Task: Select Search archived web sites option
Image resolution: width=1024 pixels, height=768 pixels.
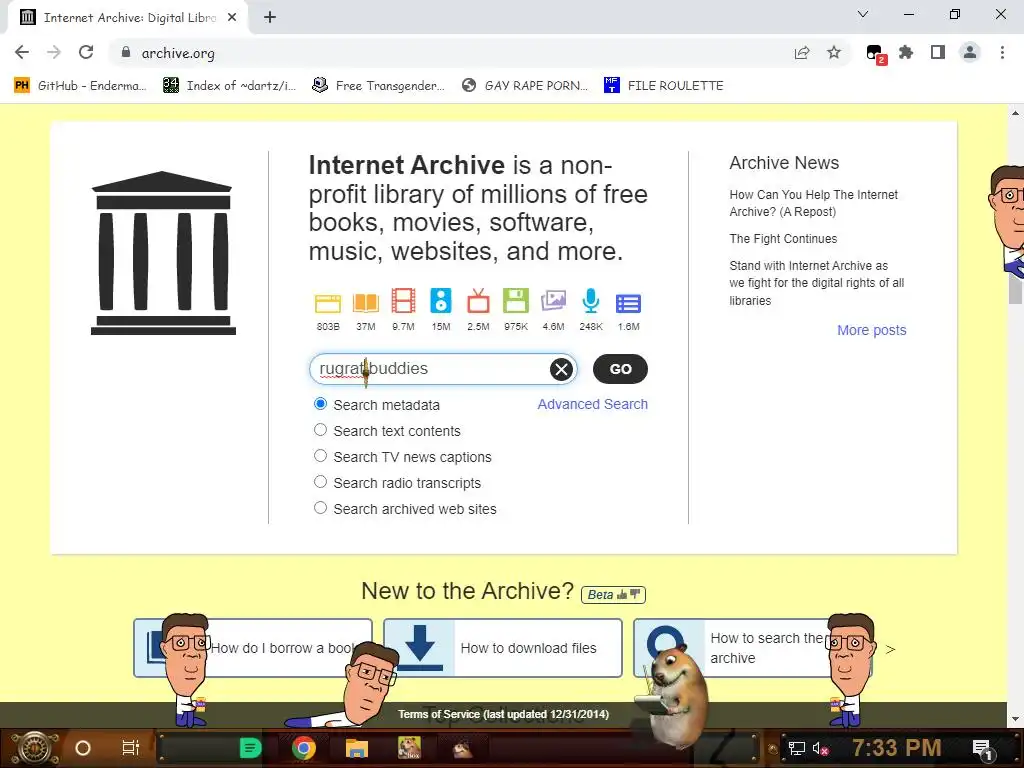Action: 320,507
